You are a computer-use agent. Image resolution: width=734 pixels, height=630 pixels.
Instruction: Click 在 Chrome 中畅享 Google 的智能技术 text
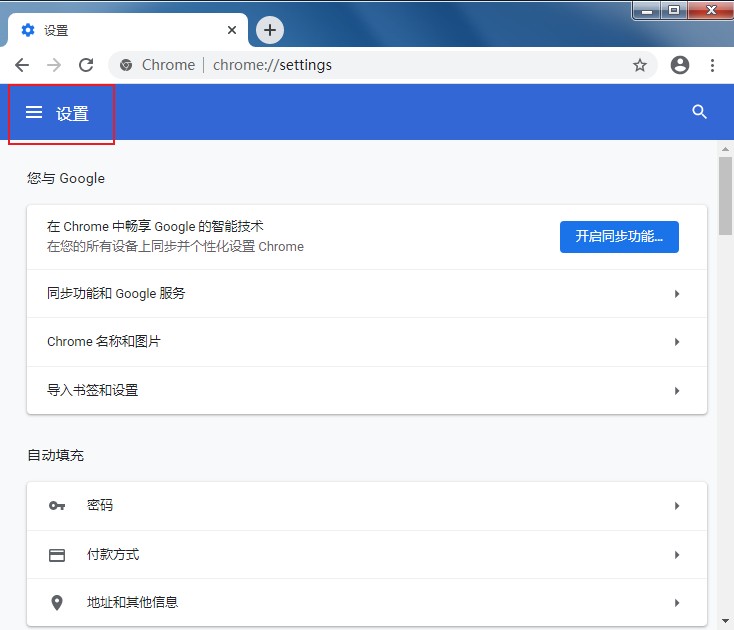(155, 227)
